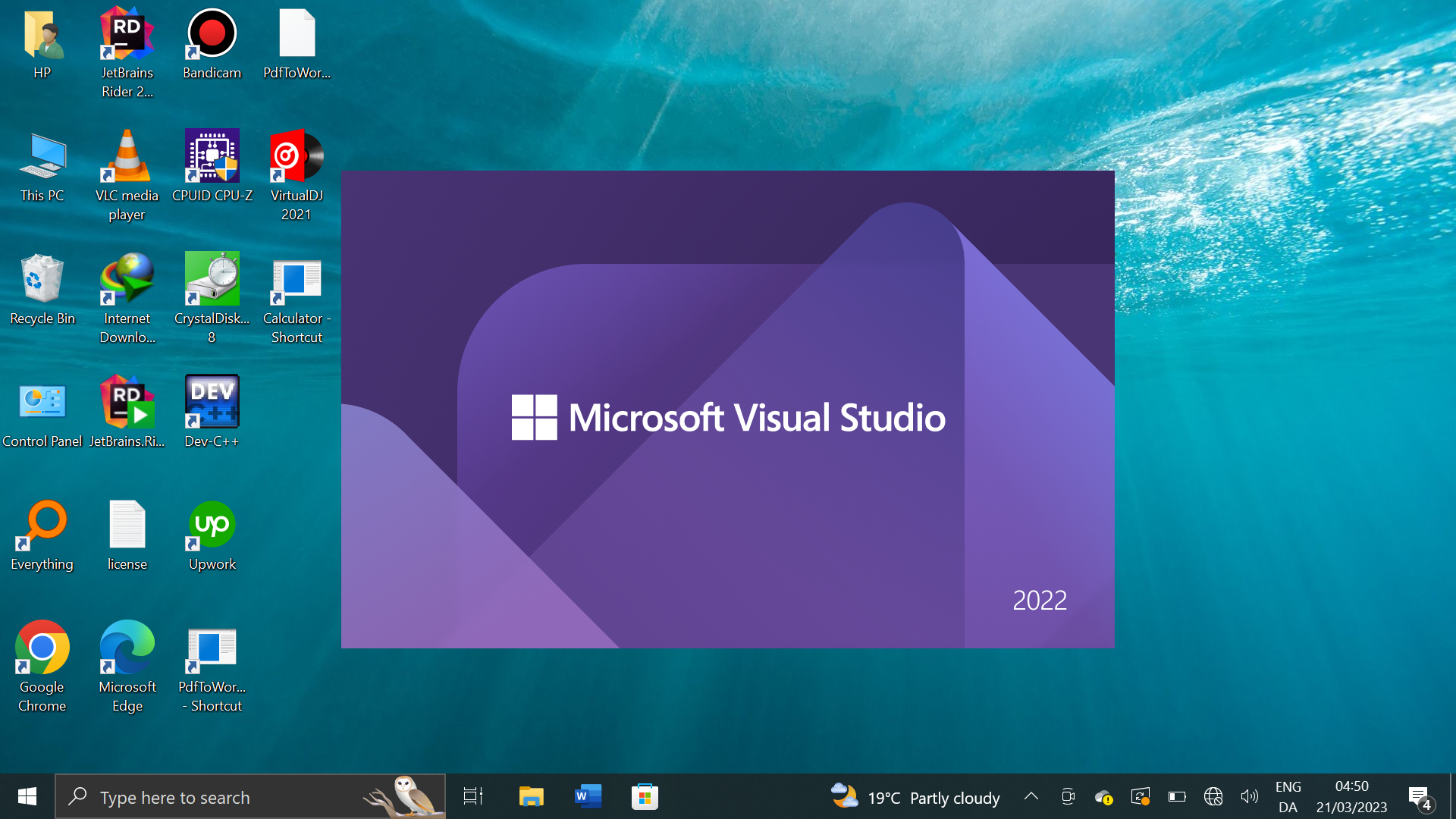Select the Upwork desktop shortcut
Screen dimensions: 1456x819
212,526
